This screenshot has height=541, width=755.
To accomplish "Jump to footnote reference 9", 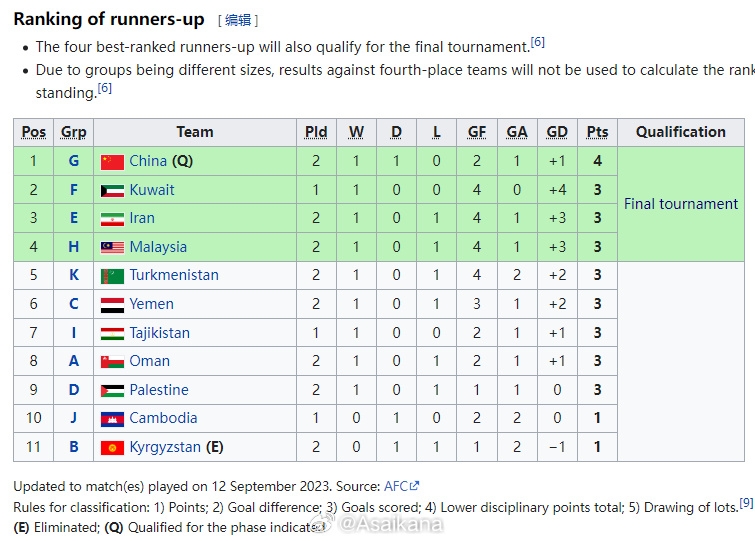I will coord(746,502).
